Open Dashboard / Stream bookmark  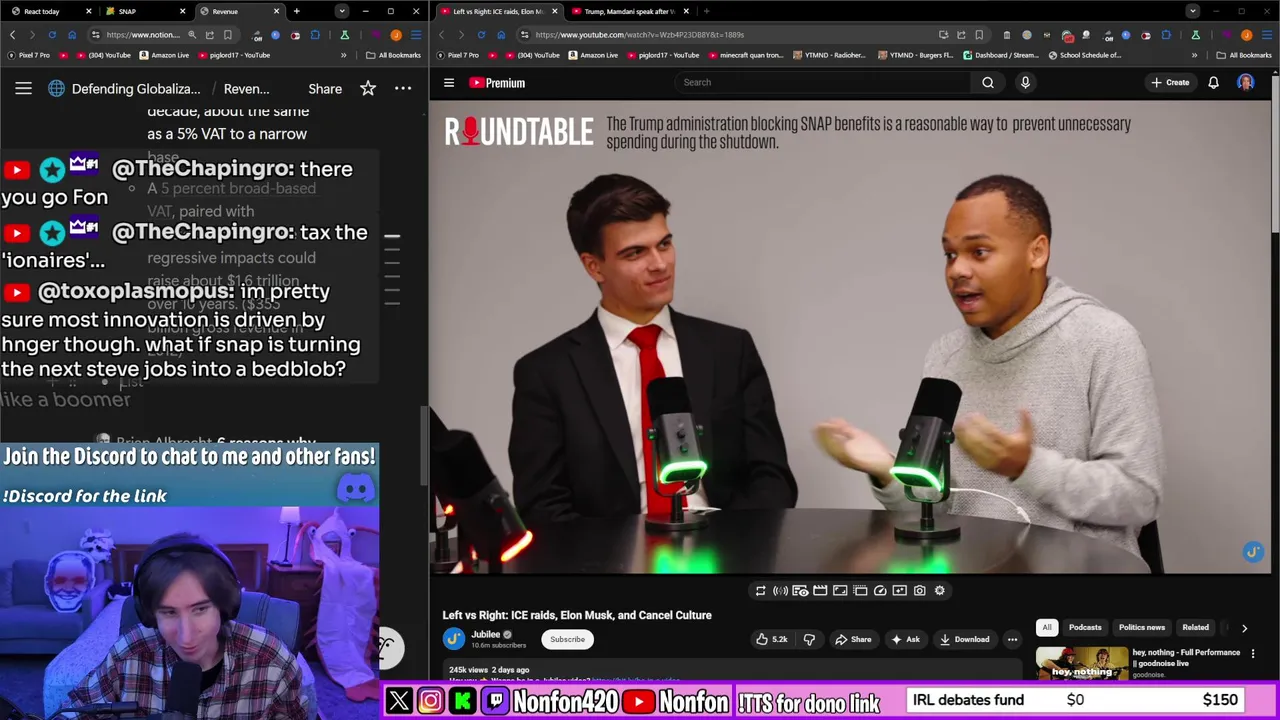(1001, 55)
